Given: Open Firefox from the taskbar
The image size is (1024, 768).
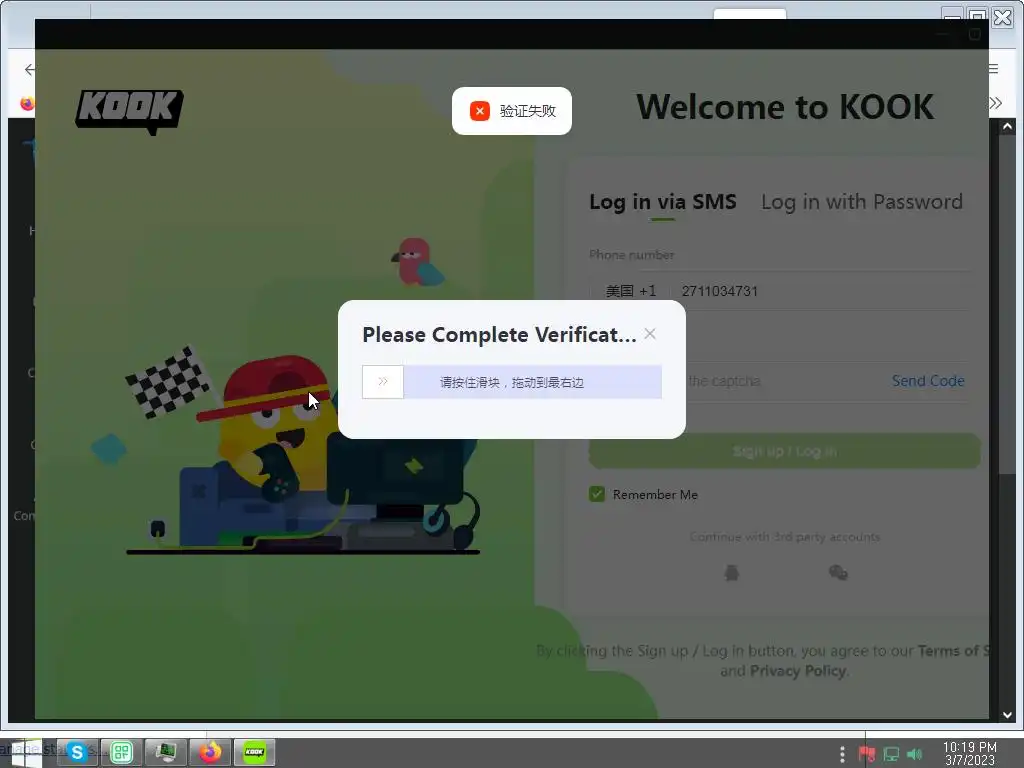Looking at the screenshot, I should [210, 752].
